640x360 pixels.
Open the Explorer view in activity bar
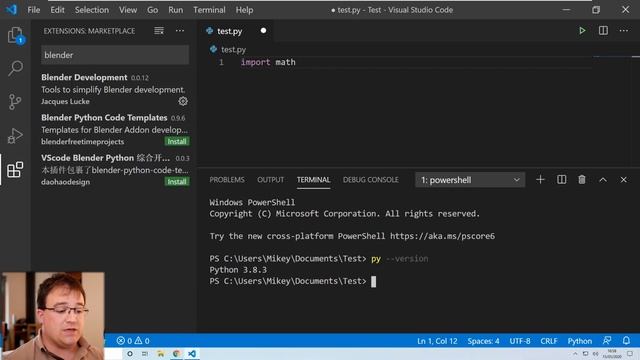tap(15, 36)
